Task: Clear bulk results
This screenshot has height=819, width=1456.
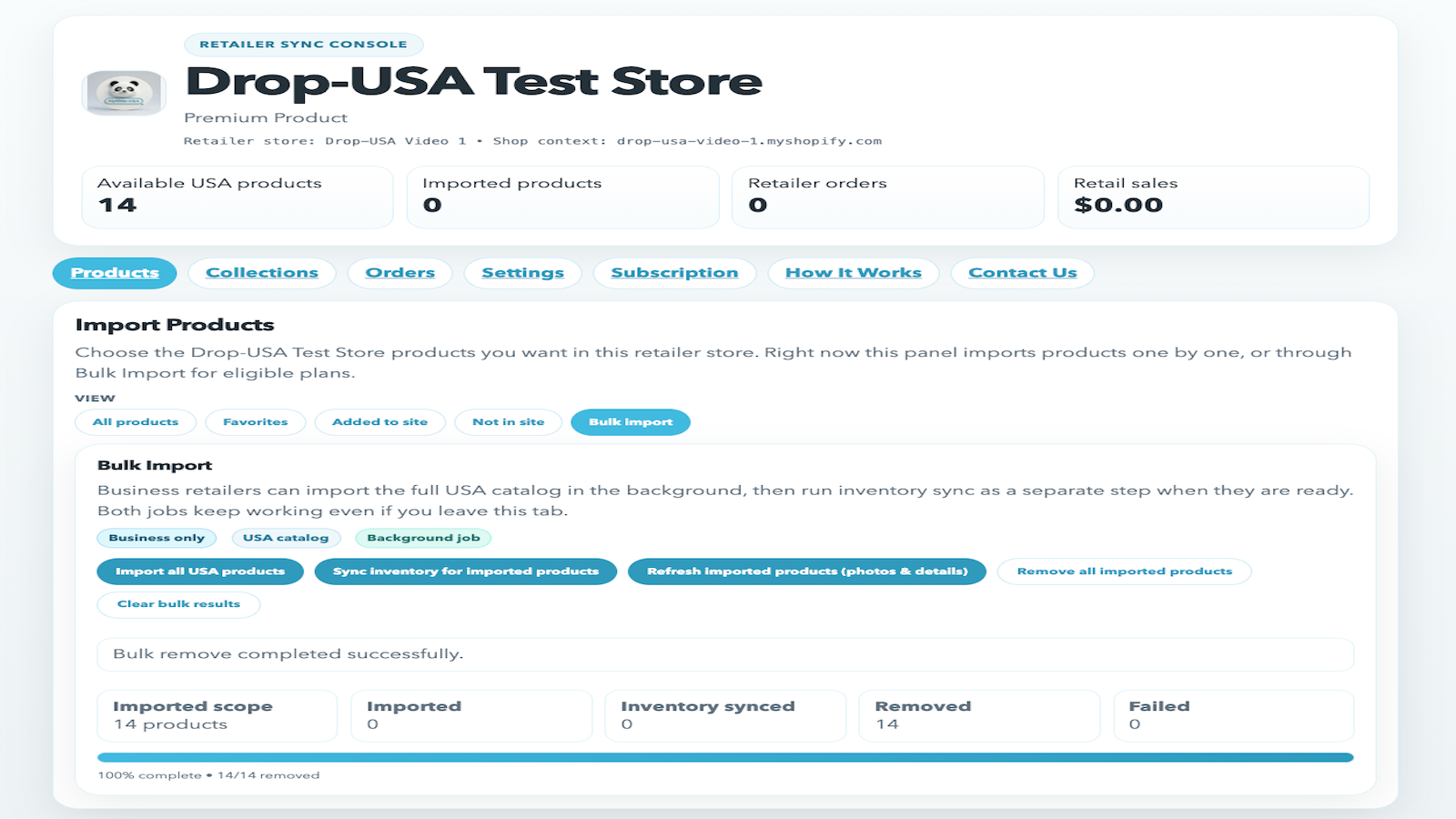Action: coord(179,604)
